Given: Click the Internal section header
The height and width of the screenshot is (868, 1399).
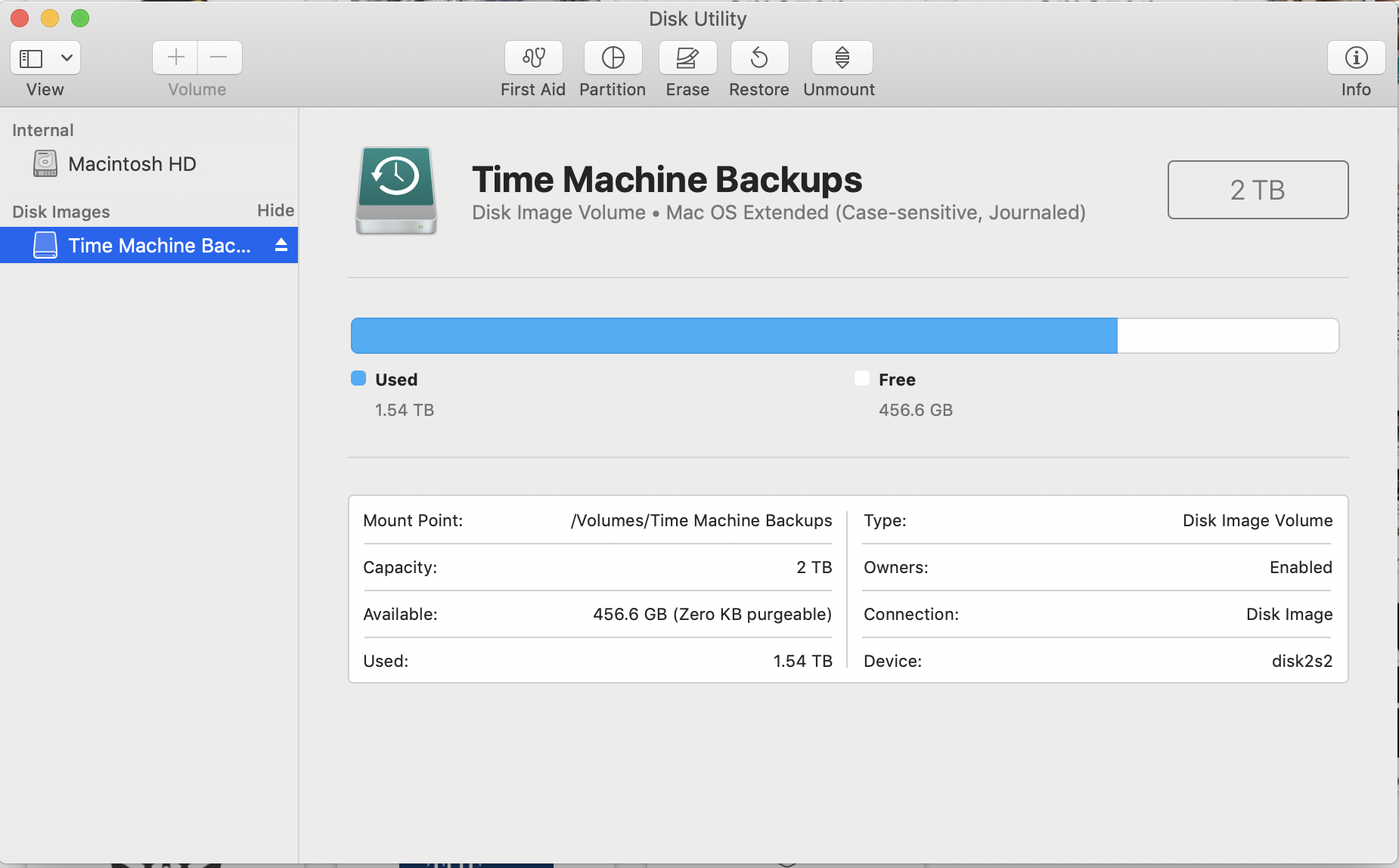Looking at the screenshot, I should point(43,130).
